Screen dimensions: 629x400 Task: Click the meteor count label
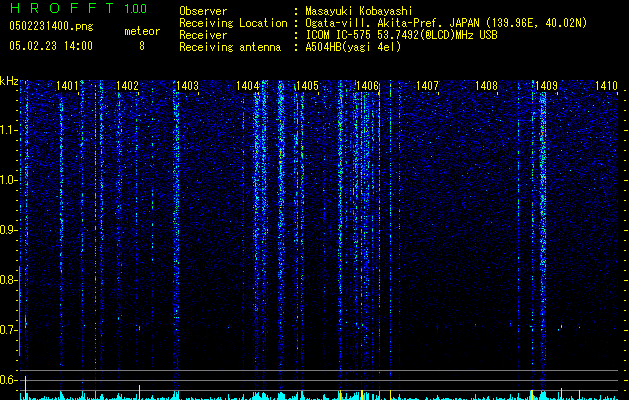142,31
